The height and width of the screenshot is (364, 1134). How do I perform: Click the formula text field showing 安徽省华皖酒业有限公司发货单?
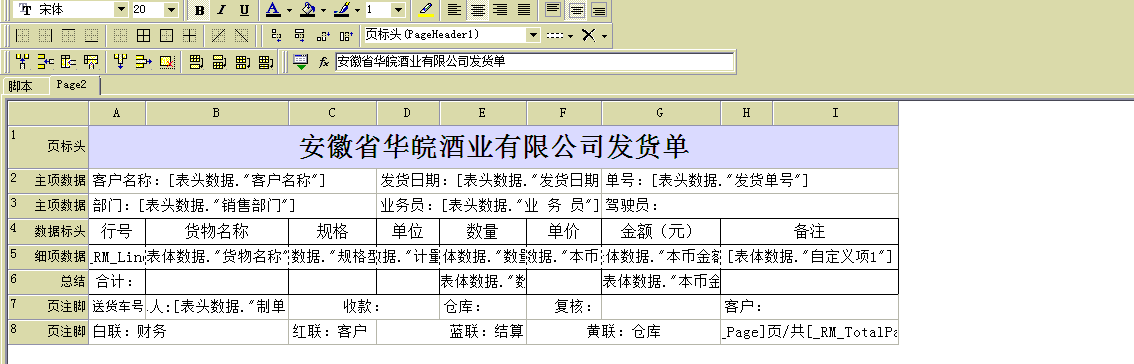534,62
